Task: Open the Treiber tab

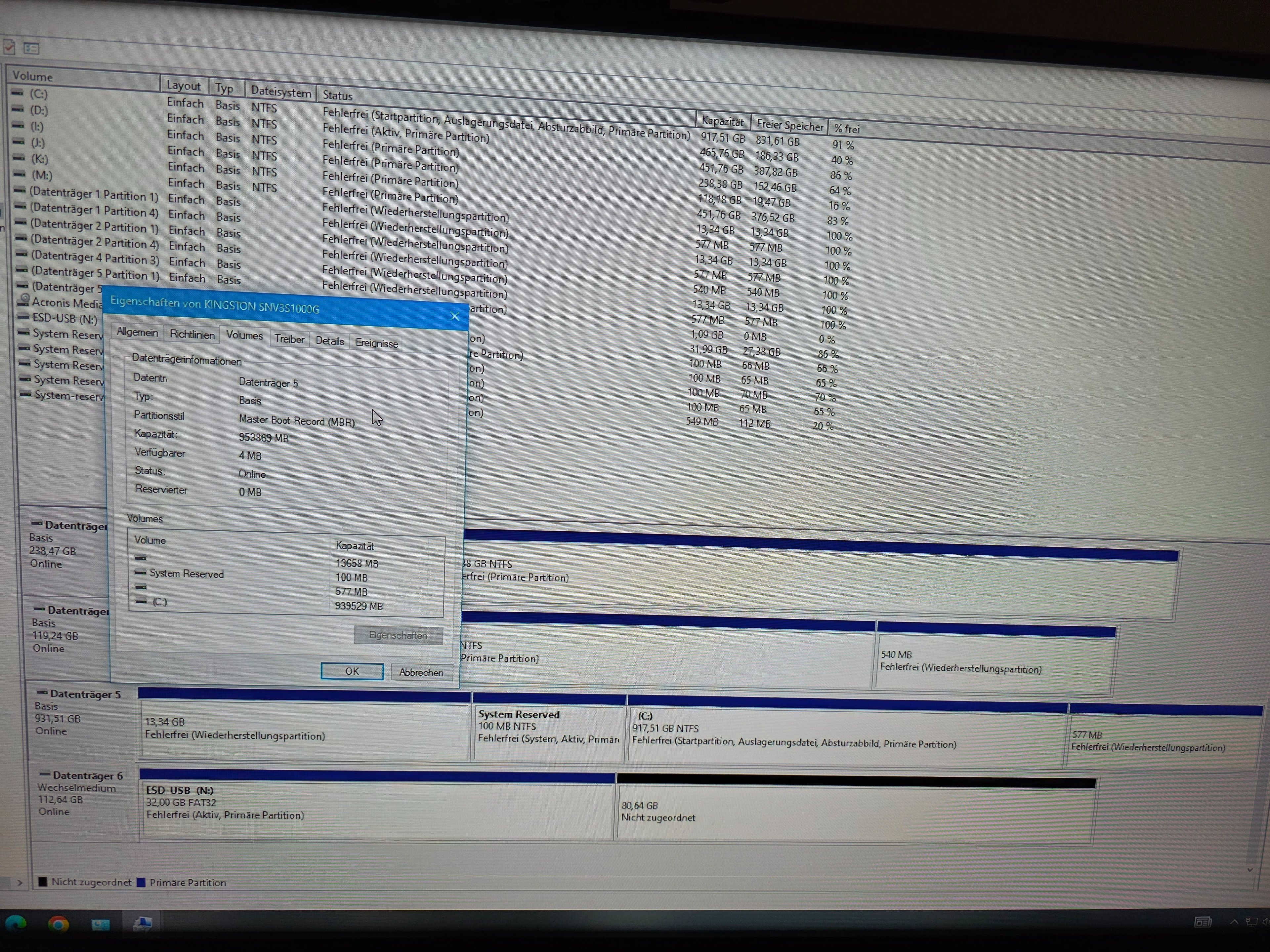Action: pyautogui.click(x=289, y=339)
